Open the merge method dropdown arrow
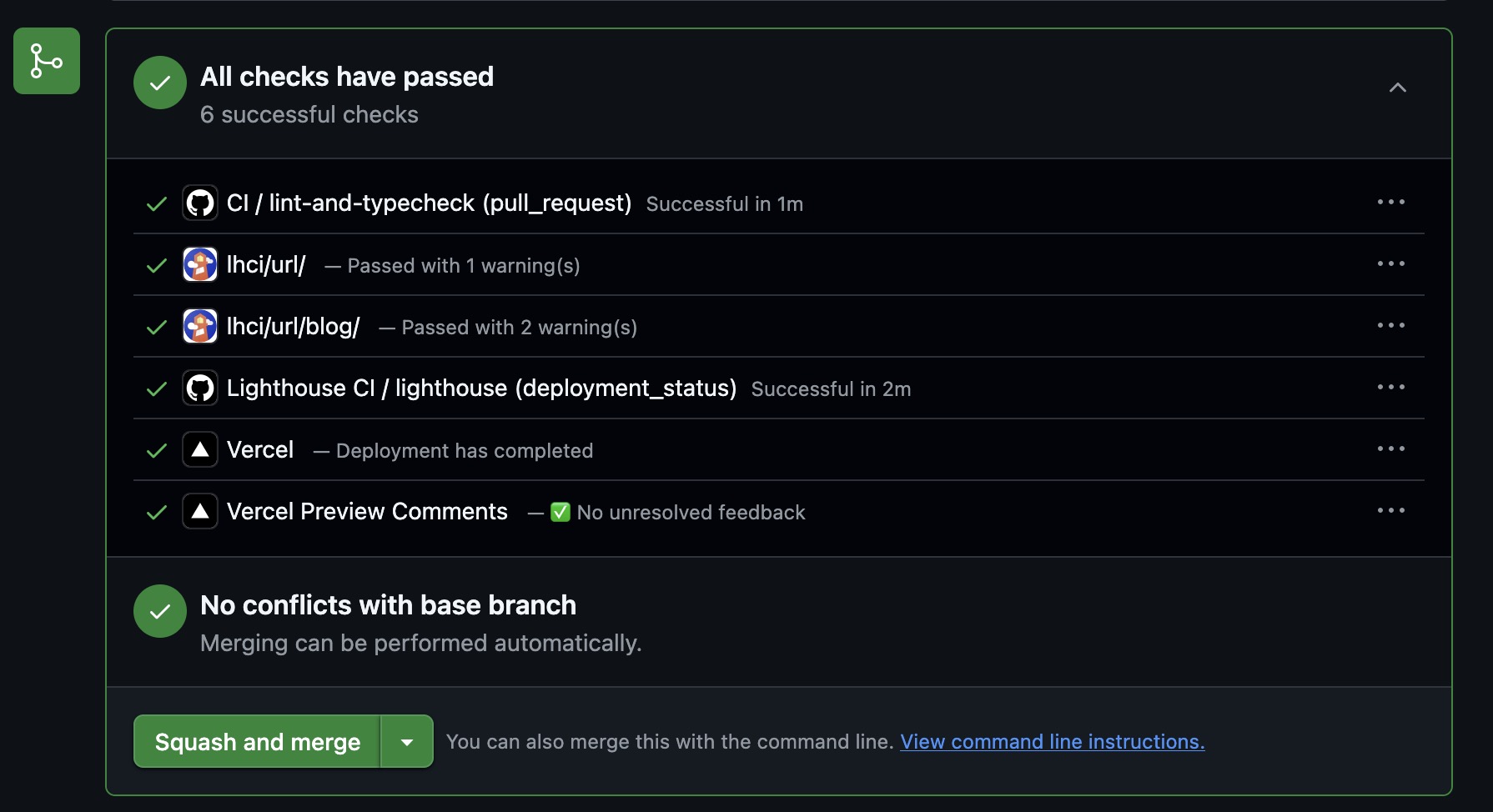Viewport: 1493px width, 812px height. coord(407,741)
